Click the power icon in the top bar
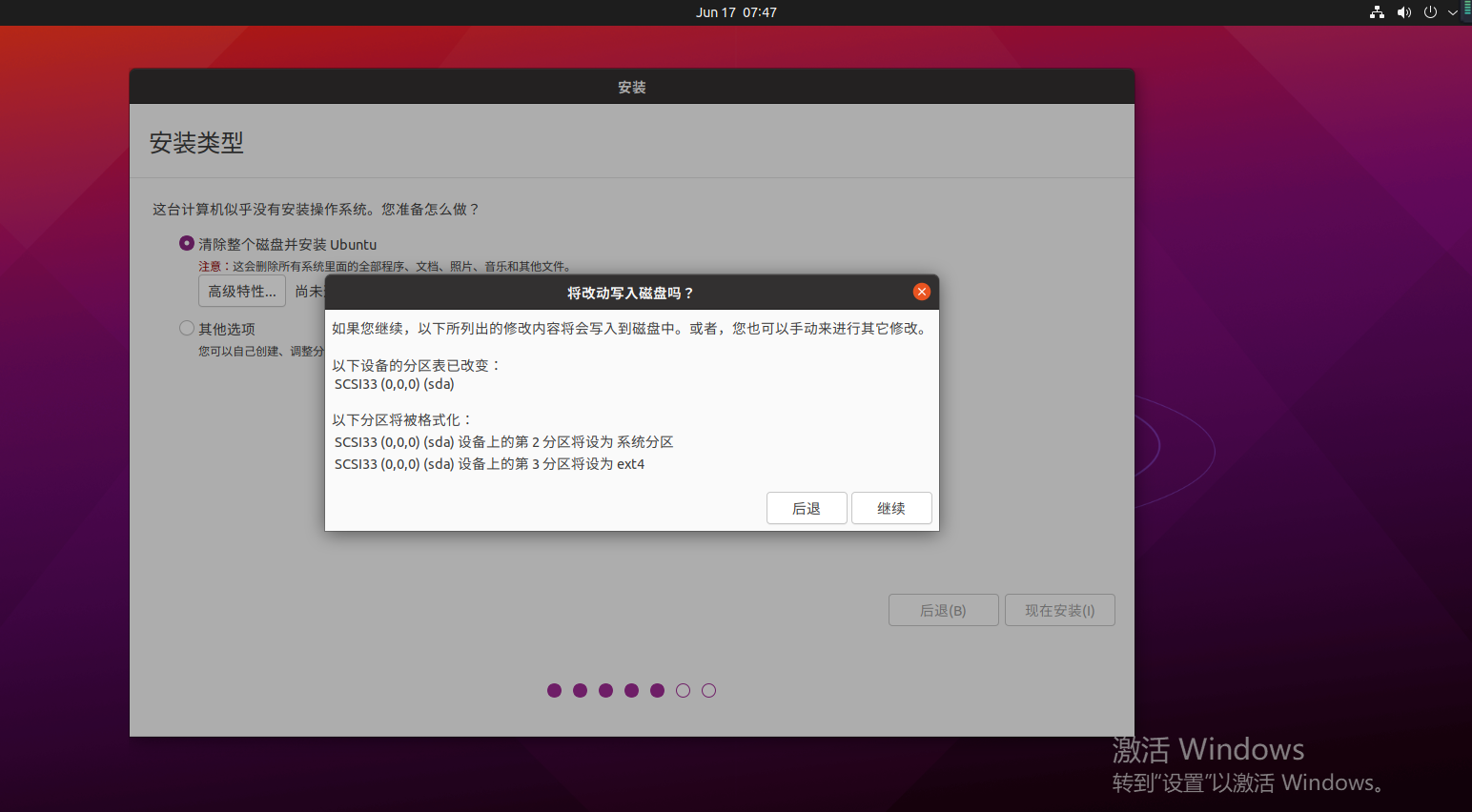 (x=1430, y=12)
